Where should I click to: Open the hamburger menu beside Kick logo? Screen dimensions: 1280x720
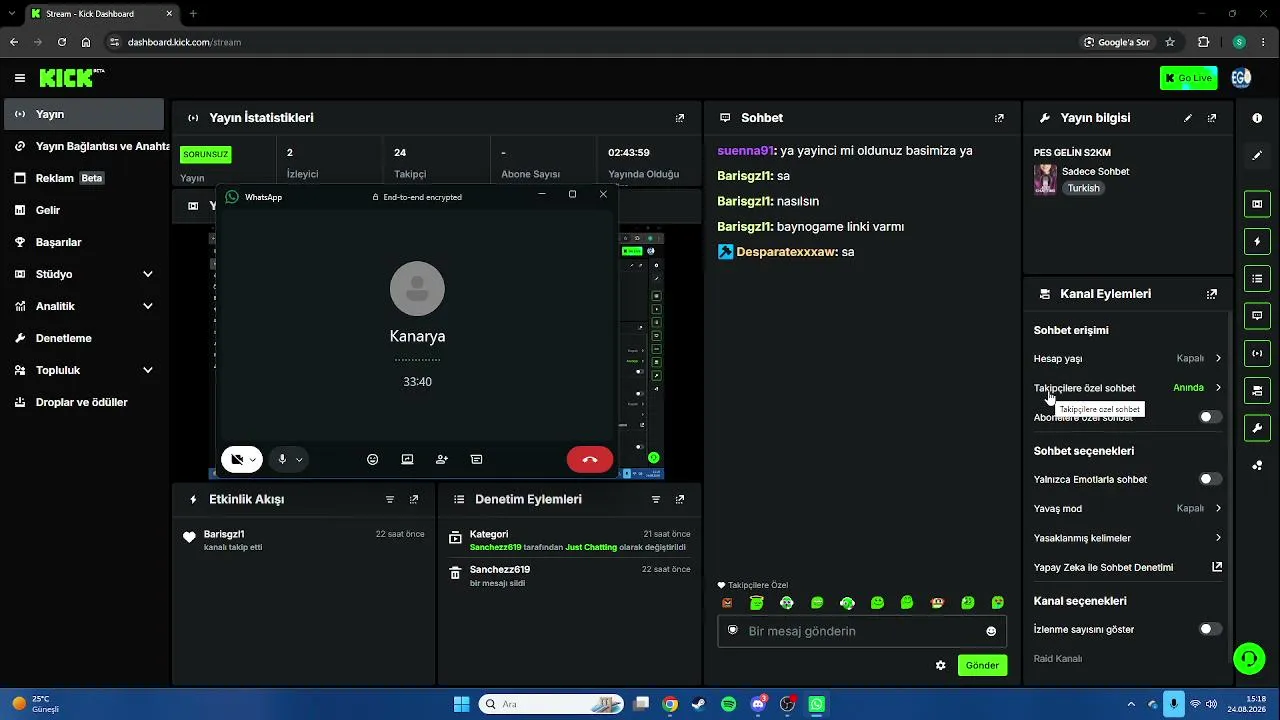click(x=20, y=78)
